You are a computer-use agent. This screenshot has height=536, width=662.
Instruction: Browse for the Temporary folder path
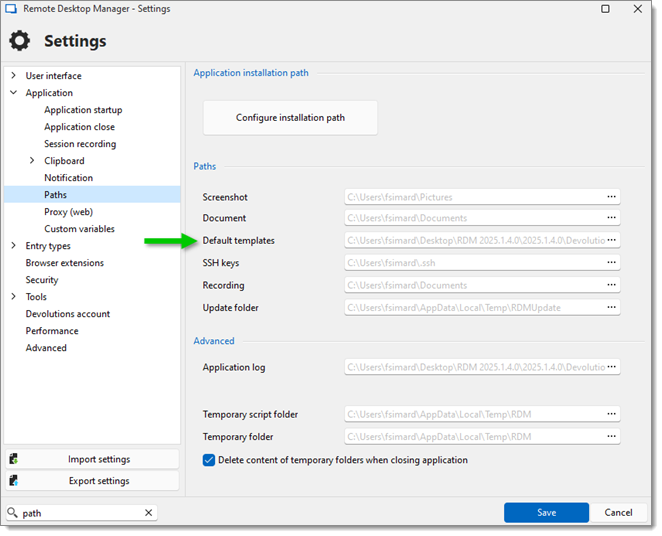tap(611, 436)
